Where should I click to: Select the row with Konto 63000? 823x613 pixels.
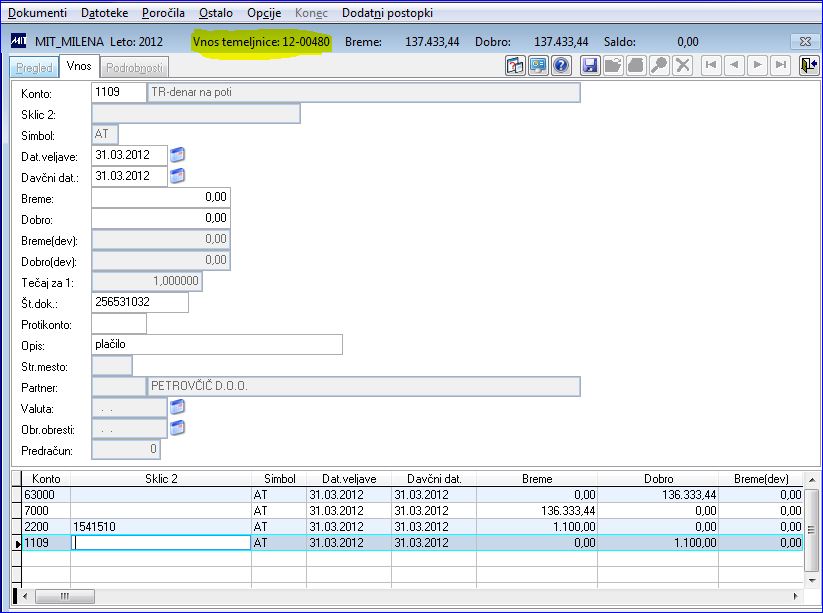412,494
